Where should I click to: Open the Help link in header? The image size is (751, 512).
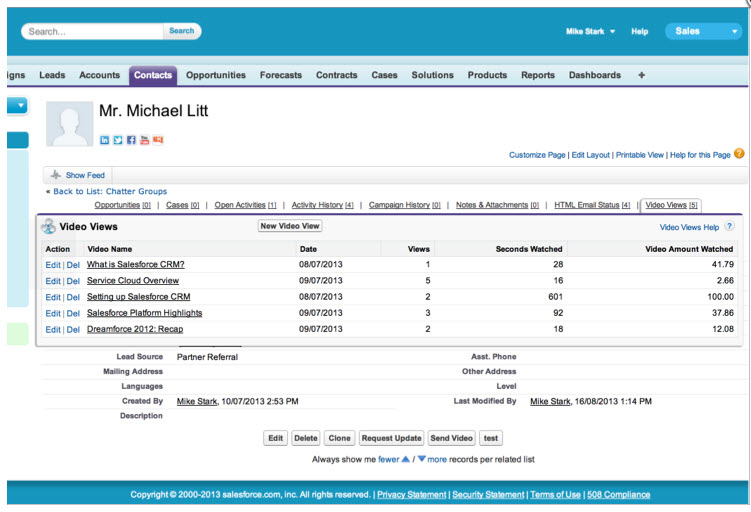click(639, 32)
